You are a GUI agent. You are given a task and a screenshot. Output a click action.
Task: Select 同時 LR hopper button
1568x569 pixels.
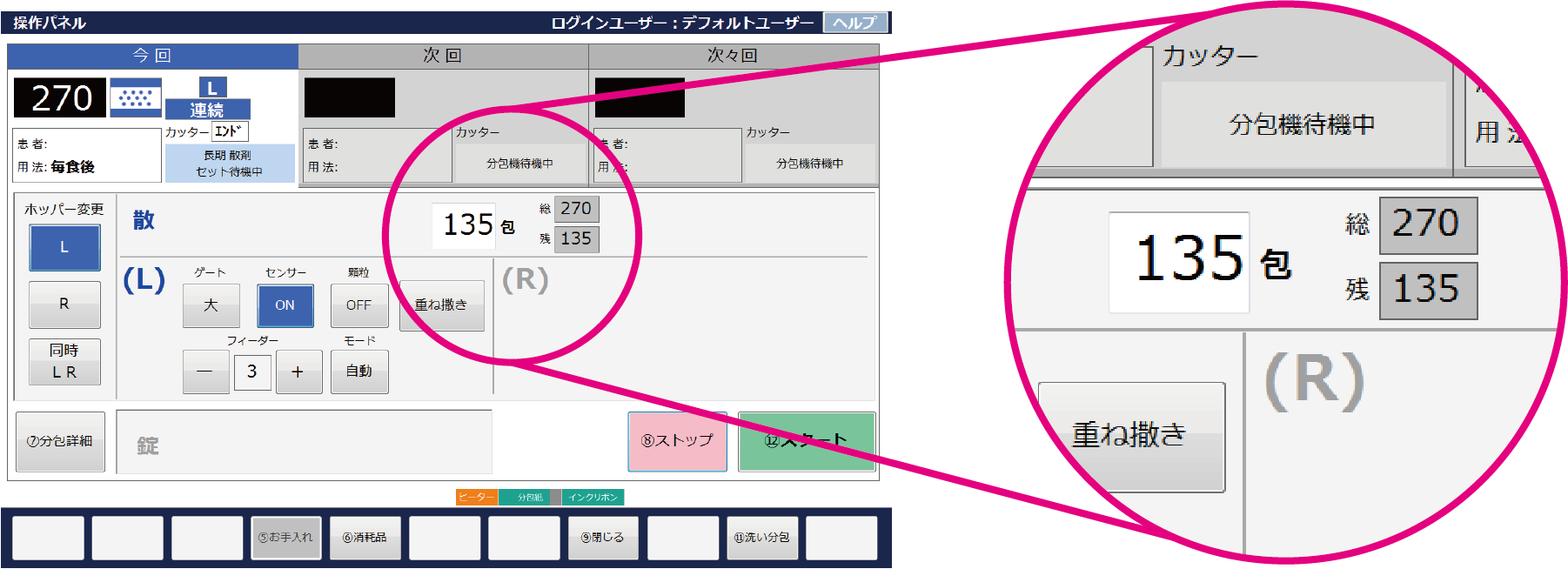(64, 361)
